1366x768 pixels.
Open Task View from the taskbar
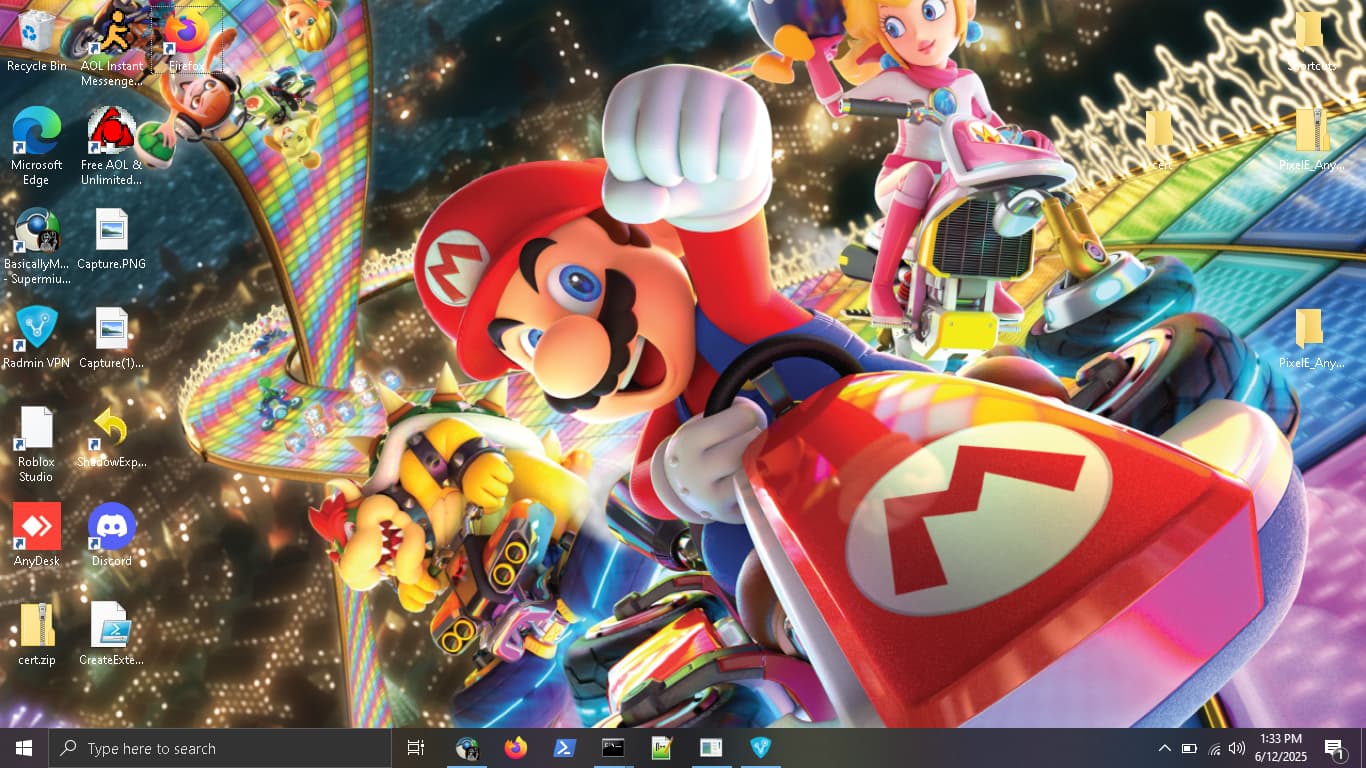[416, 748]
